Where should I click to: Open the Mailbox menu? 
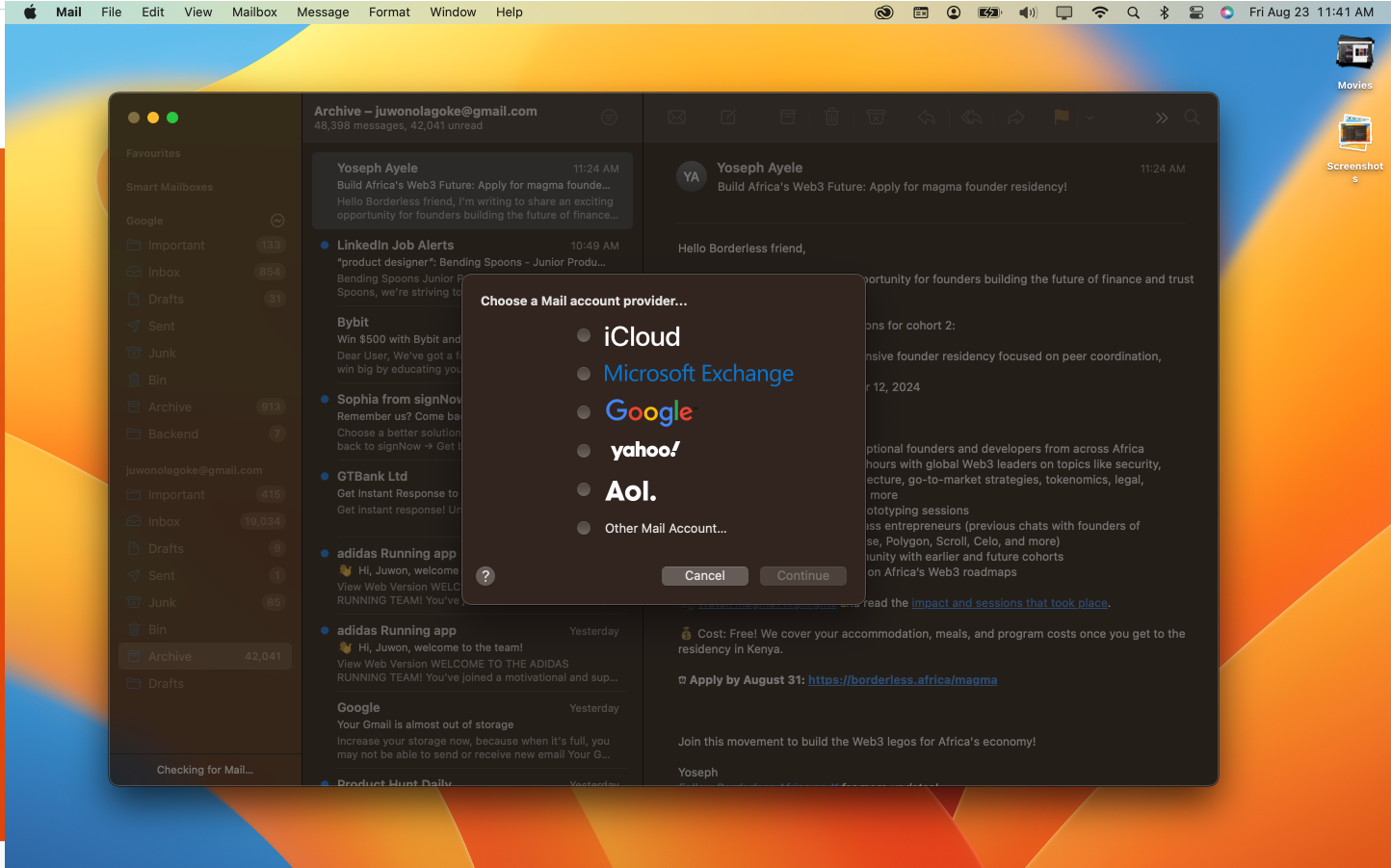254,13
